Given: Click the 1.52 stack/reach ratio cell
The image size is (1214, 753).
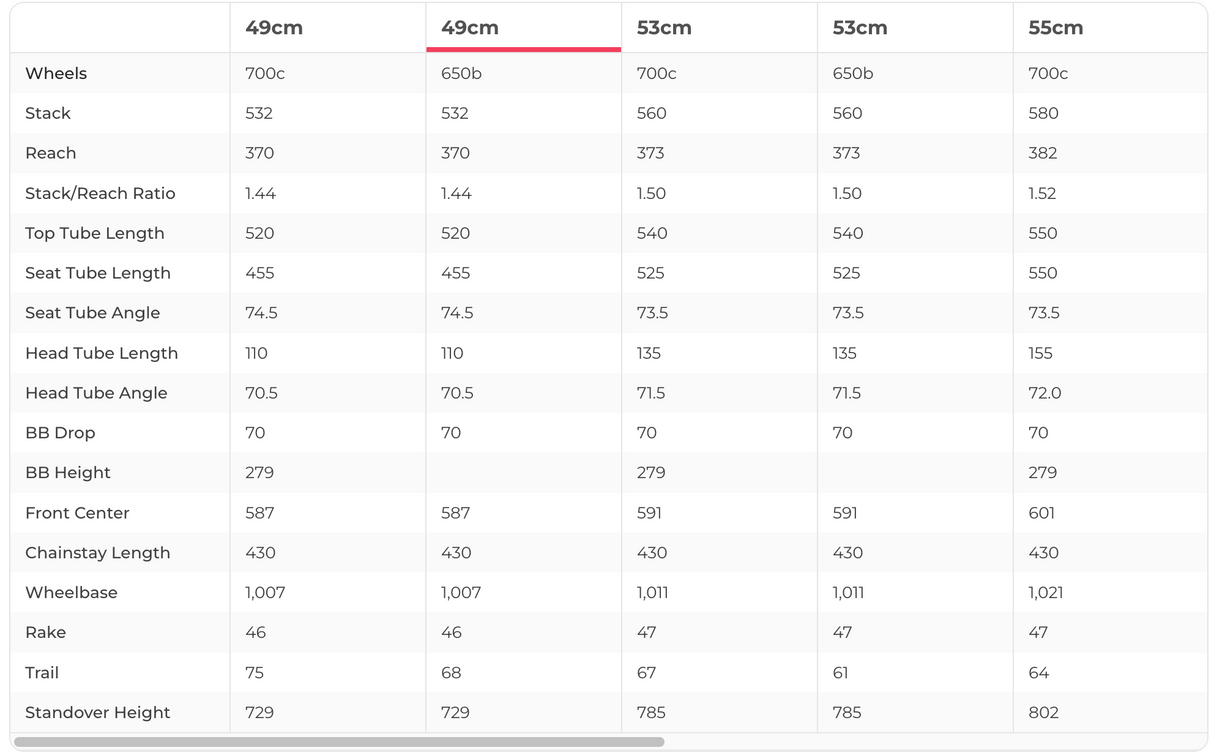Looking at the screenshot, I should click(x=1043, y=193).
